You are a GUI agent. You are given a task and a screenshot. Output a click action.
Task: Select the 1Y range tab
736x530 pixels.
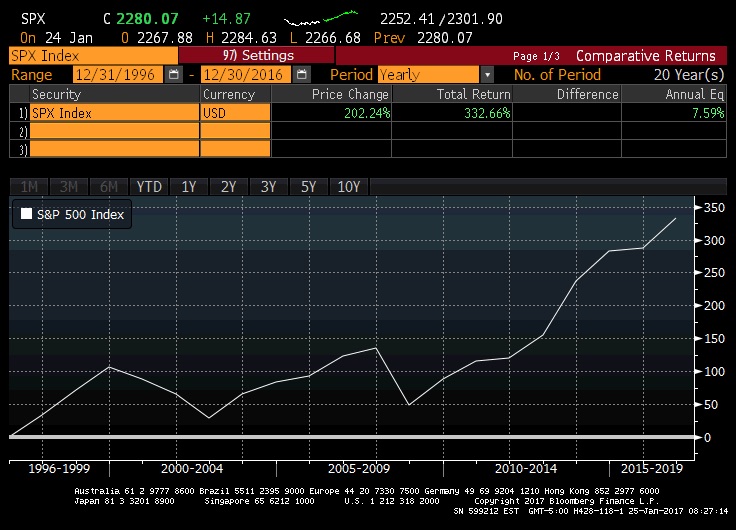[x=189, y=187]
